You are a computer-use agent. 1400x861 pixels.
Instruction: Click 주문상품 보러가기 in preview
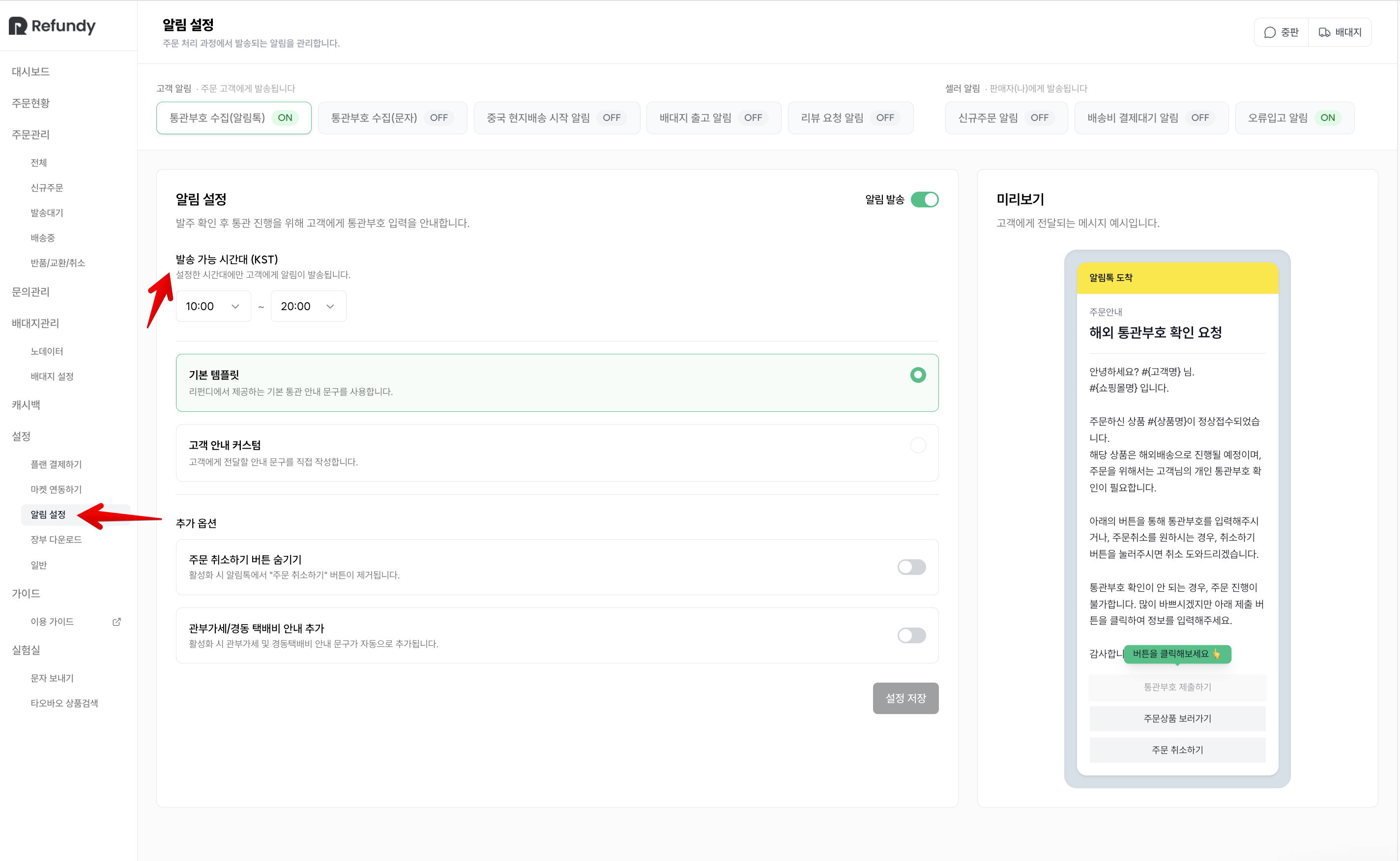coord(1177,718)
